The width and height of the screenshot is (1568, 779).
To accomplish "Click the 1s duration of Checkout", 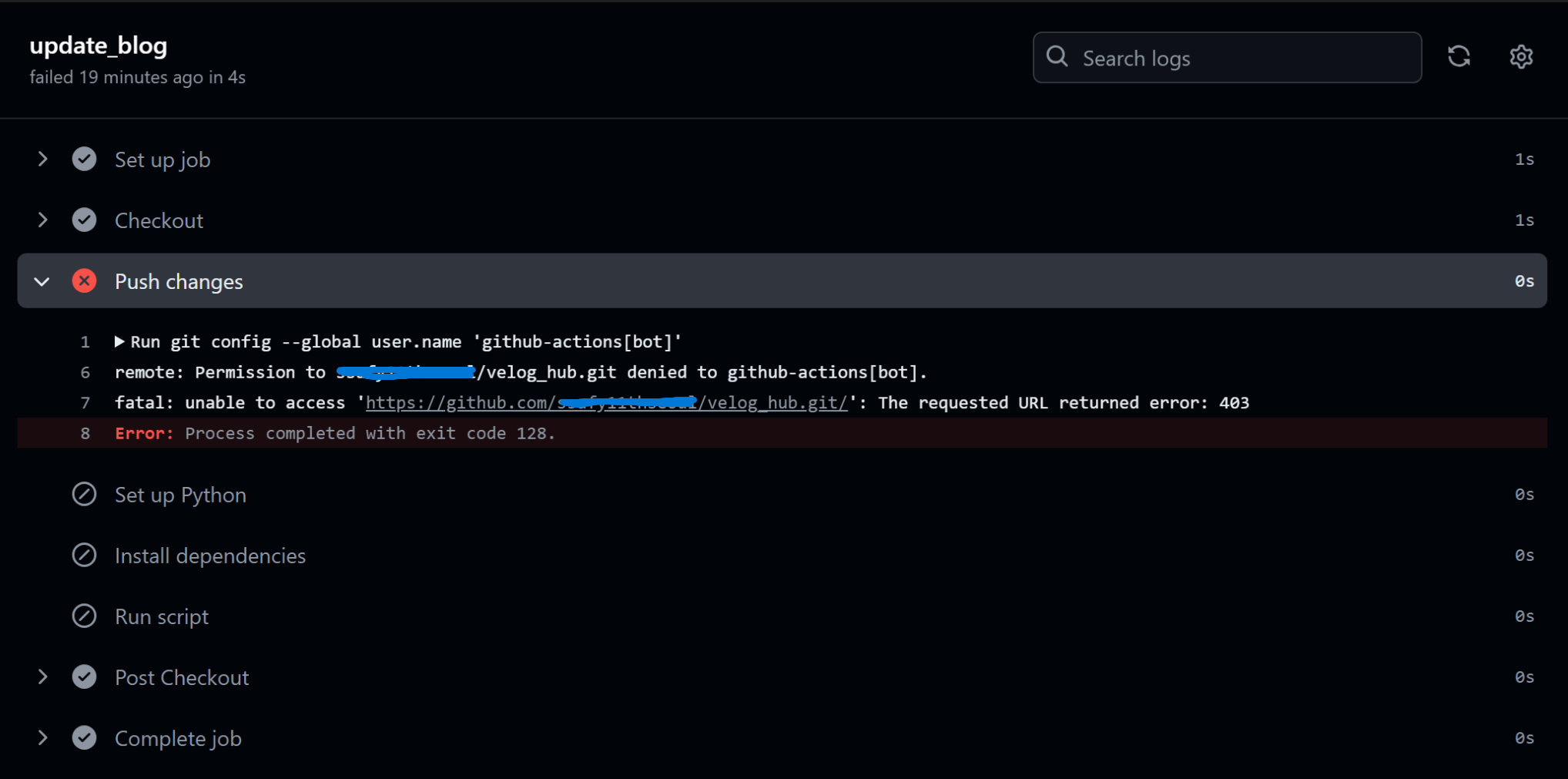I will (x=1524, y=220).
